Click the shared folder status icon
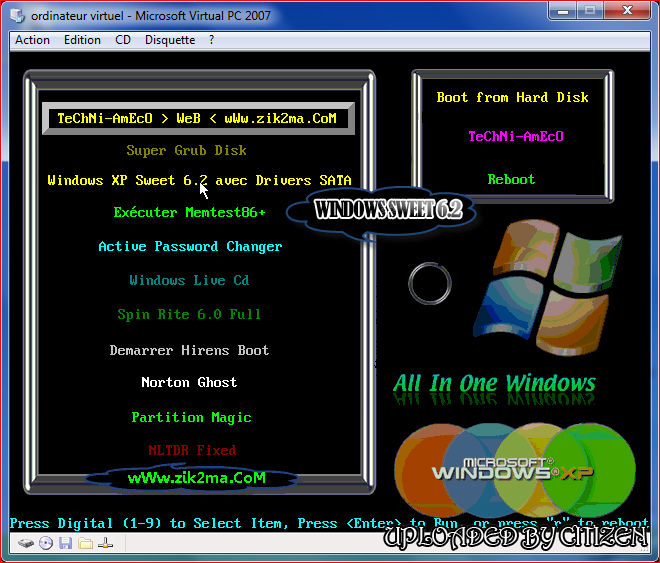Screen dimensions: 660x563 click(85, 543)
